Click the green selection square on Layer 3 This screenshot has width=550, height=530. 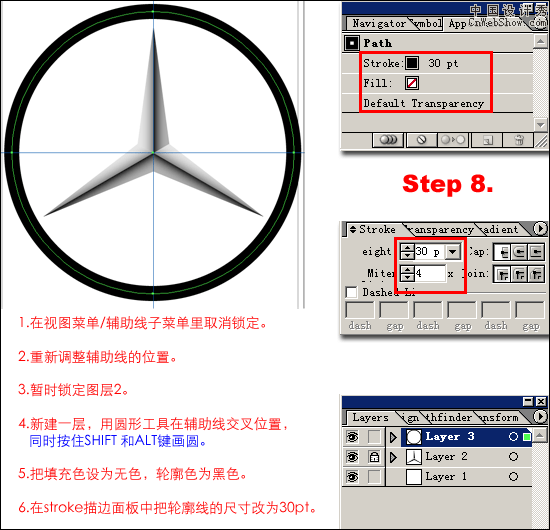[526, 437]
